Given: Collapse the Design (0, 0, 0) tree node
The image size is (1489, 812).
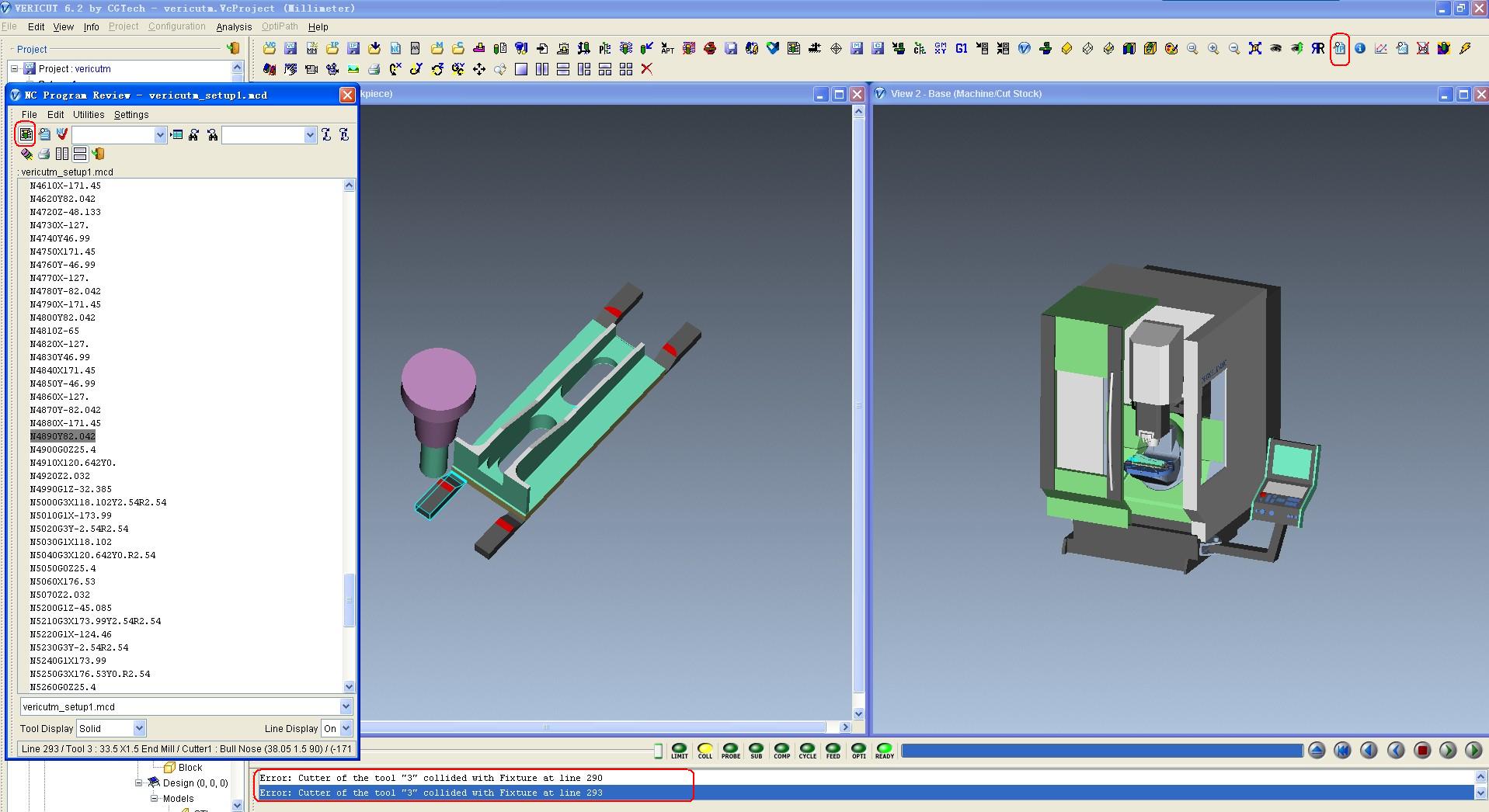Looking at the screenshot, I should click(138, 783).
